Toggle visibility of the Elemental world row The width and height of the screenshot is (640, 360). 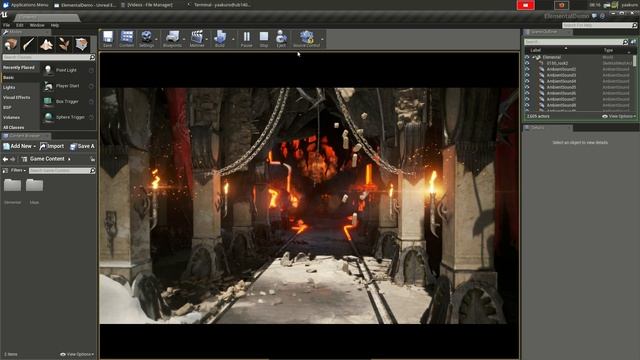527,57
